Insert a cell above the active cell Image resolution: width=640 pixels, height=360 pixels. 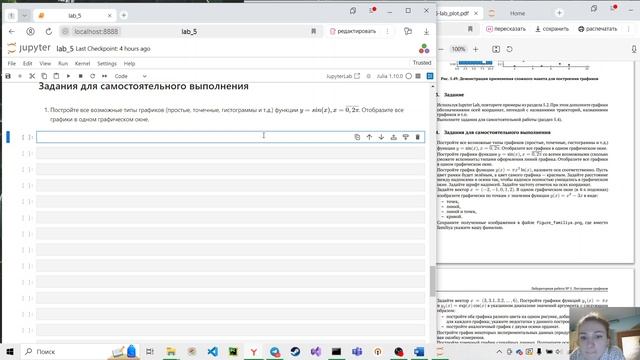tap(393, 137)
